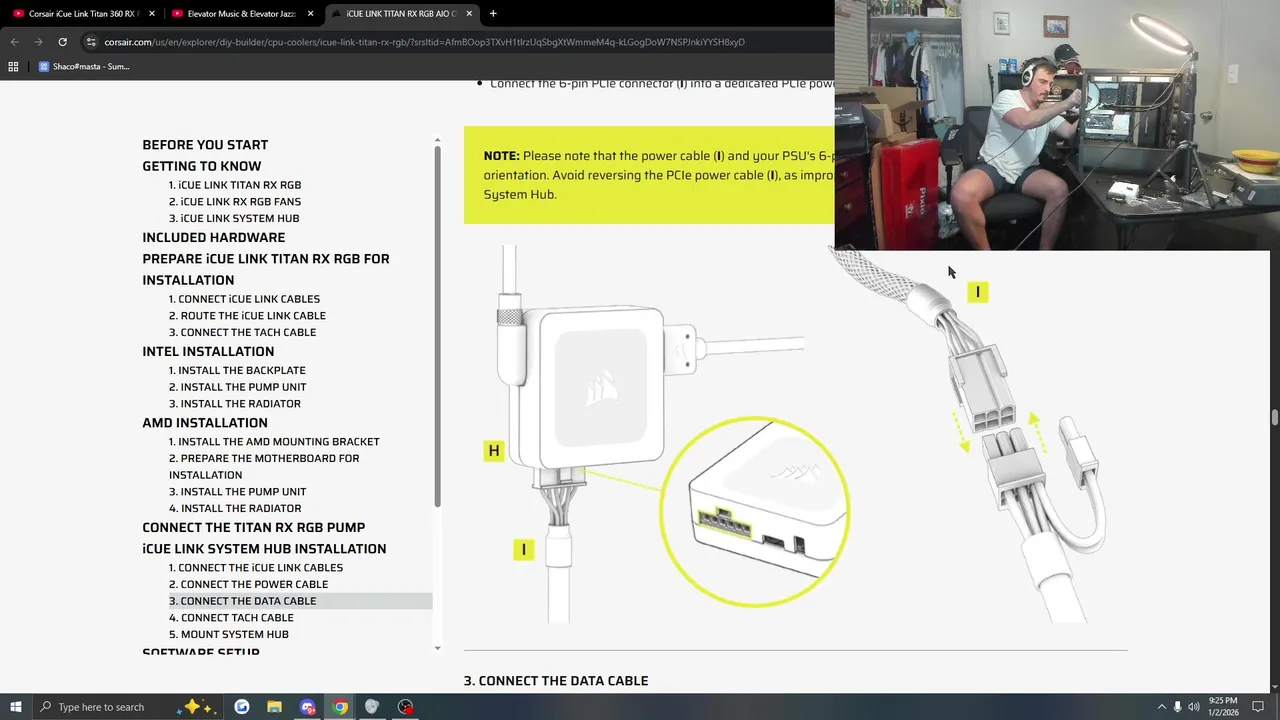The width and height of the screenshot is (1280, 720).
Task: Select Intel 3. INSTALL THE RADIATOR
Action: coord(235,404)
